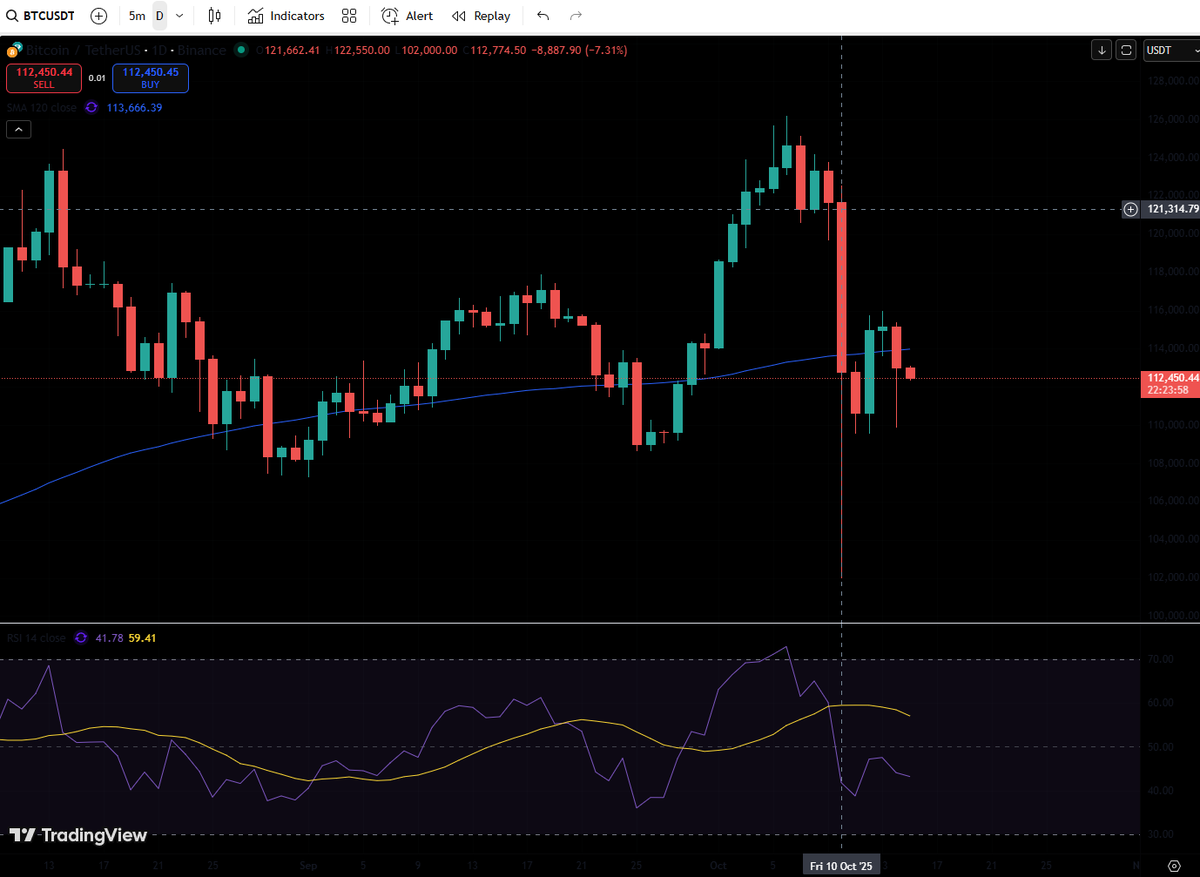
Task: Click the Sep label on time axis
Action: point(306,865)
